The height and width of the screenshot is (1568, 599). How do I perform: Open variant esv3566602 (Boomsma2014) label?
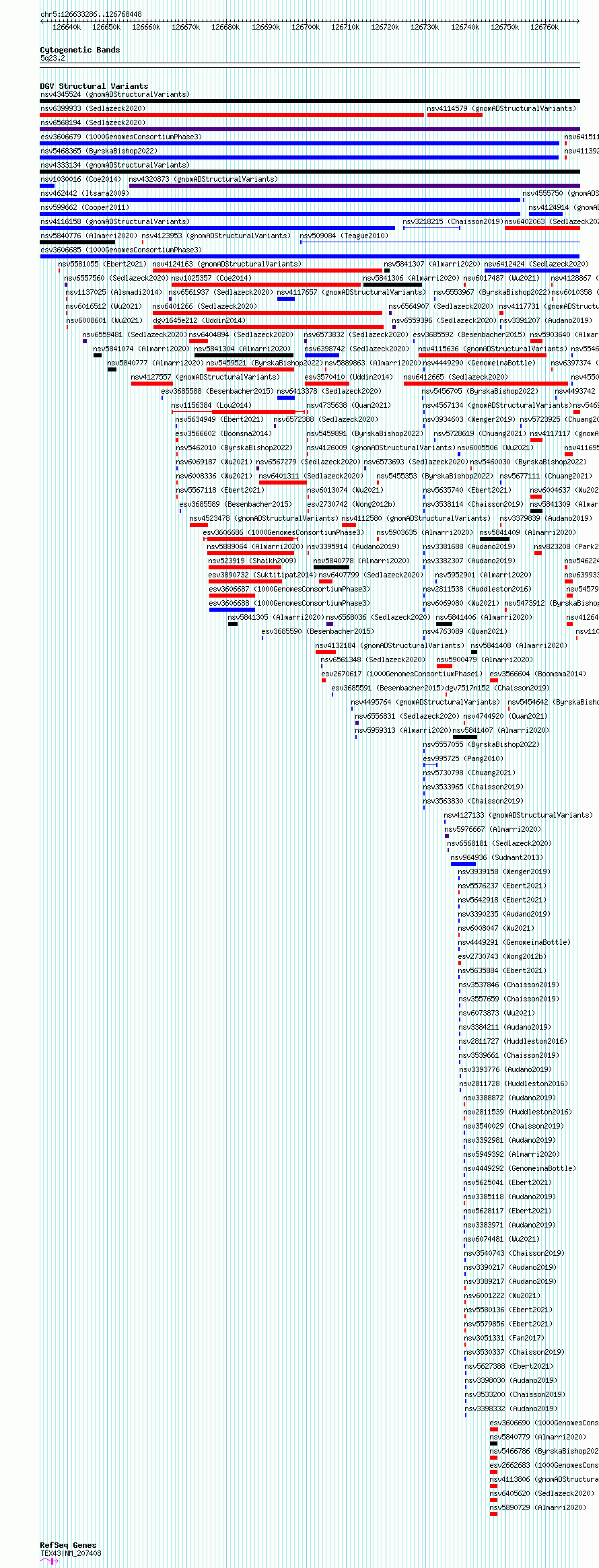[224, 434]
